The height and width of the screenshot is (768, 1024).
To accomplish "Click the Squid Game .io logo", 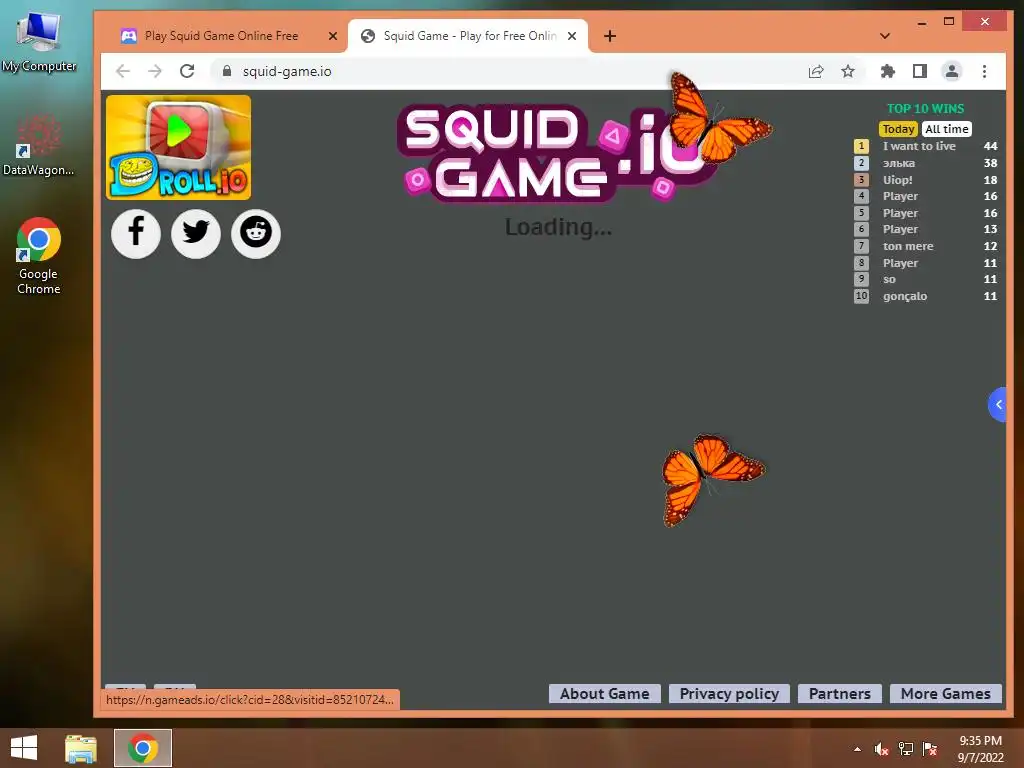I will click(555, 153).
